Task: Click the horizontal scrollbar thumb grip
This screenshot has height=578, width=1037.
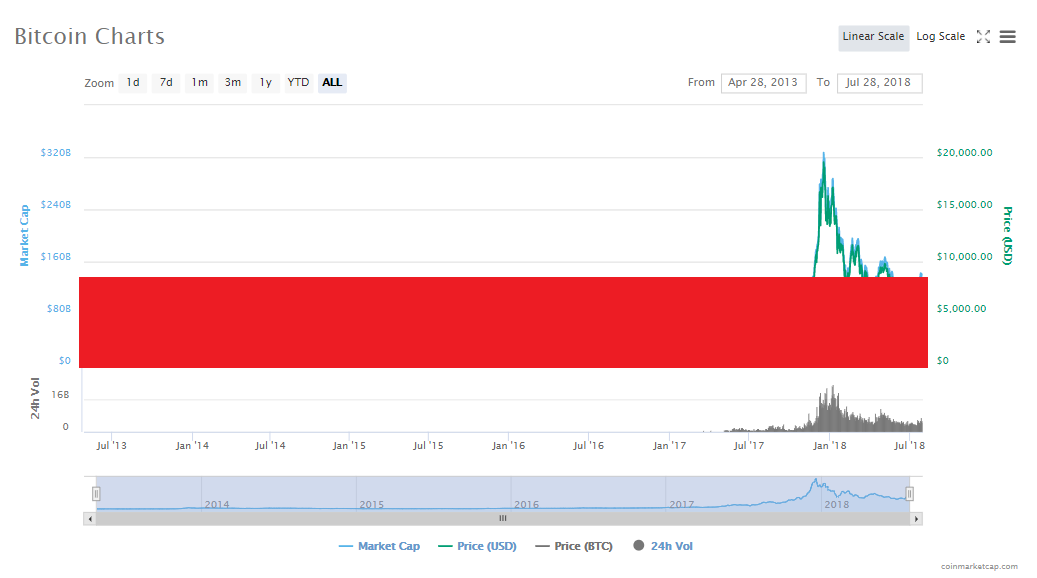Action: pos(503,519)
